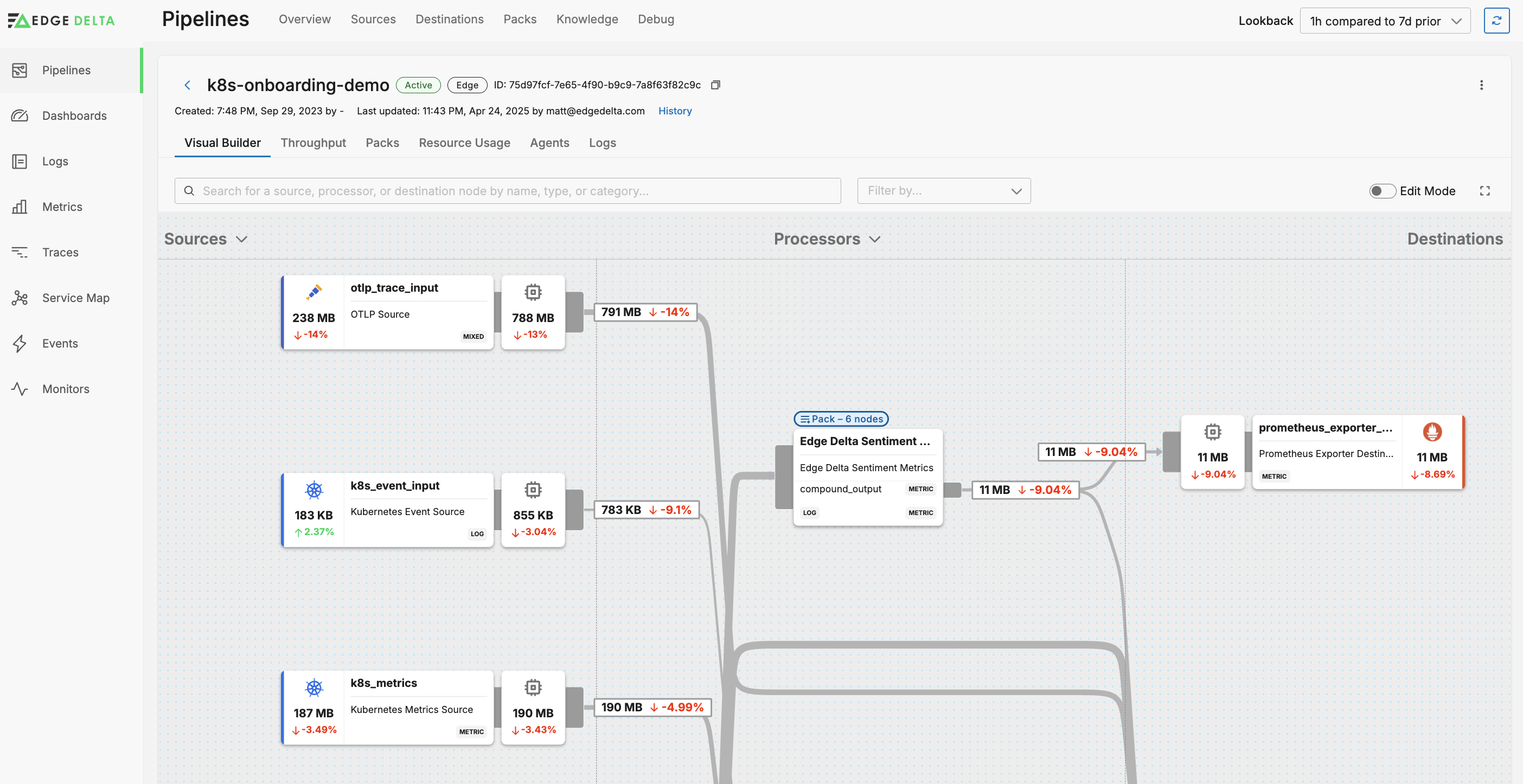1523x784 pixels.
Task: Click the Edge type badge
Action: point(467,85)
